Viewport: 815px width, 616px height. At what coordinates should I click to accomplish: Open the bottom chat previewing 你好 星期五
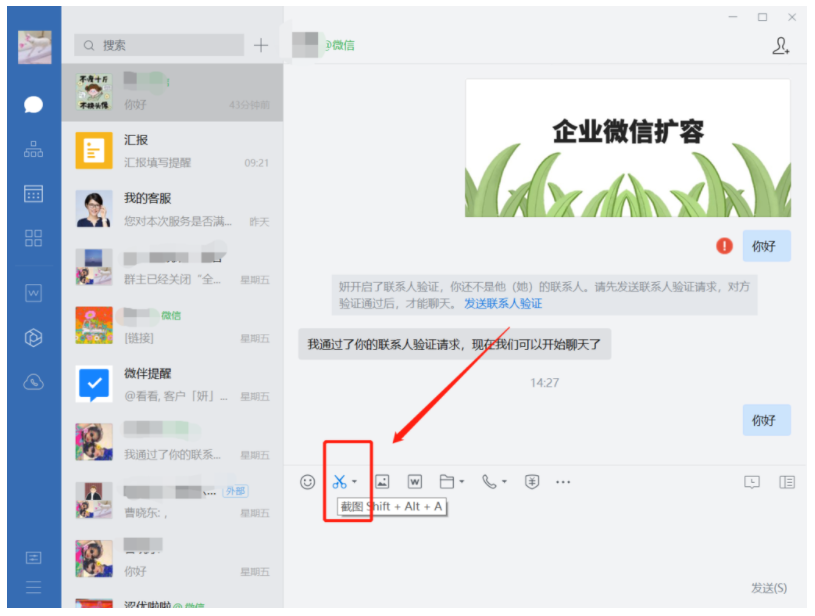[x=173, y=559]
